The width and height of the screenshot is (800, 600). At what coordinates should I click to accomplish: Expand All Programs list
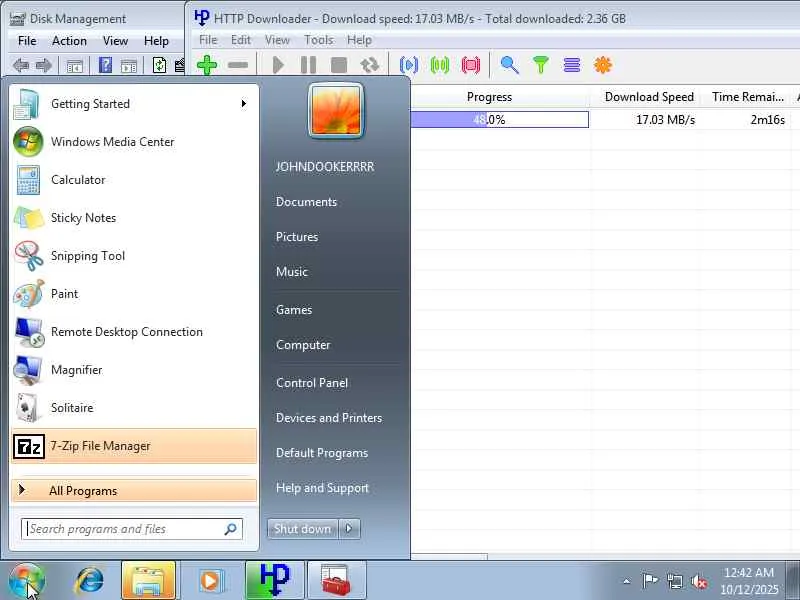tap(134, 491)
